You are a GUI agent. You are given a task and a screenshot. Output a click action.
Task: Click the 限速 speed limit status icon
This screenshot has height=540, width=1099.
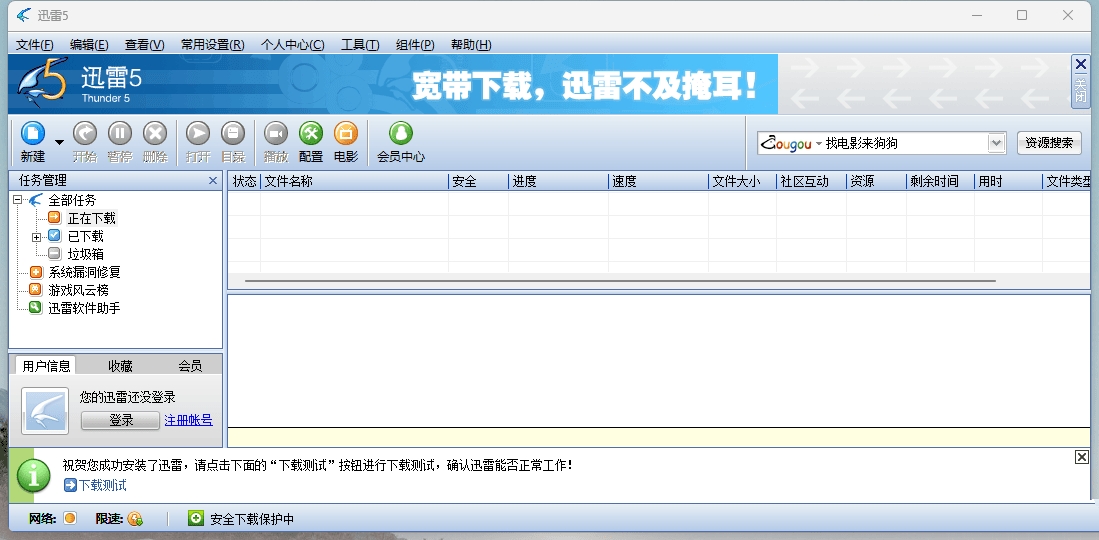(x=135, y=519)
